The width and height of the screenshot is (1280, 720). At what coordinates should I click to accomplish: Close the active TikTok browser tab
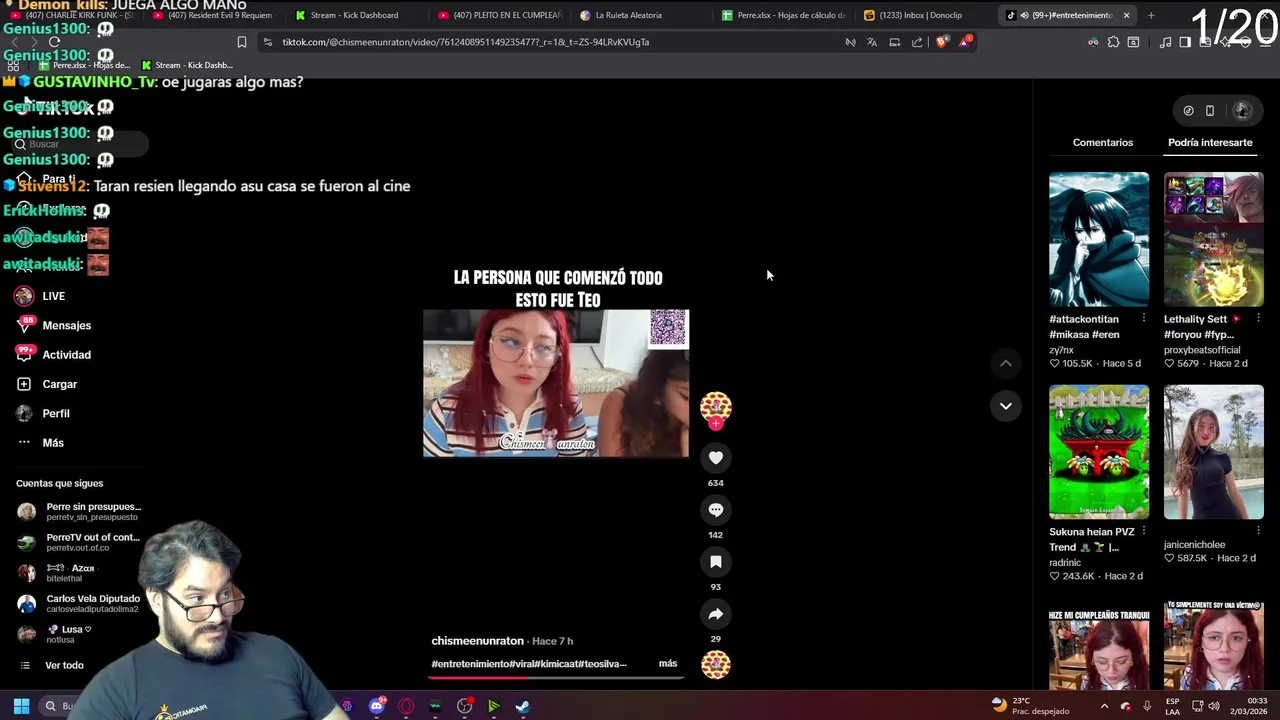pos(1126,15)
